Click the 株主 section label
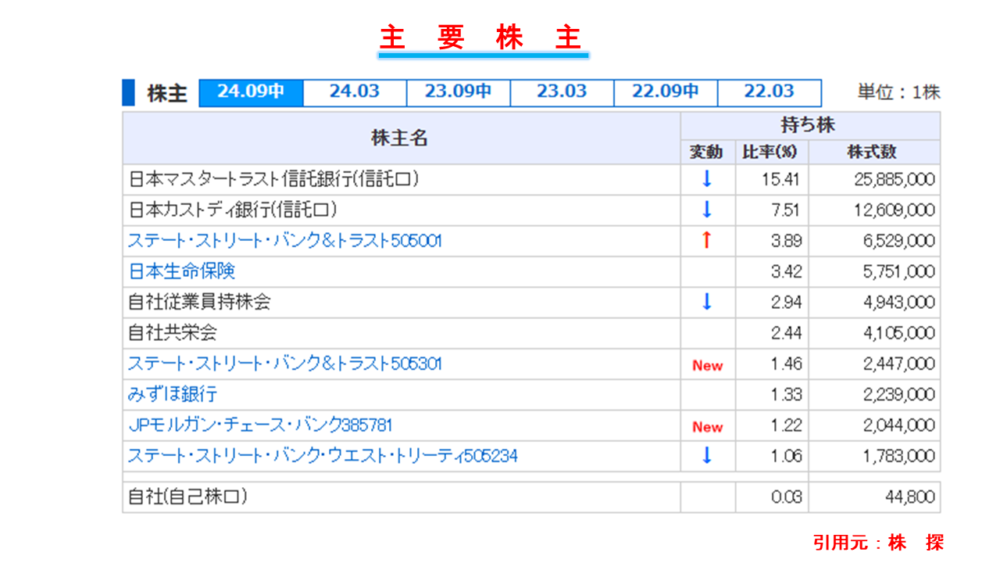 167,94
